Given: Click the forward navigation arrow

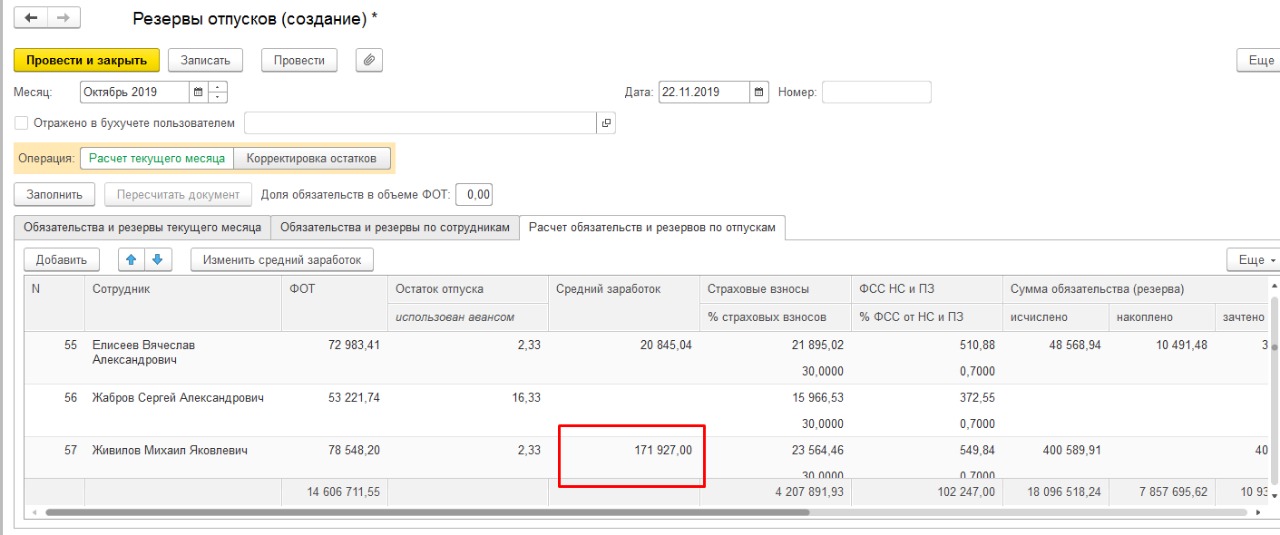Looking at the screenshot, I should [x=63, y=19].
